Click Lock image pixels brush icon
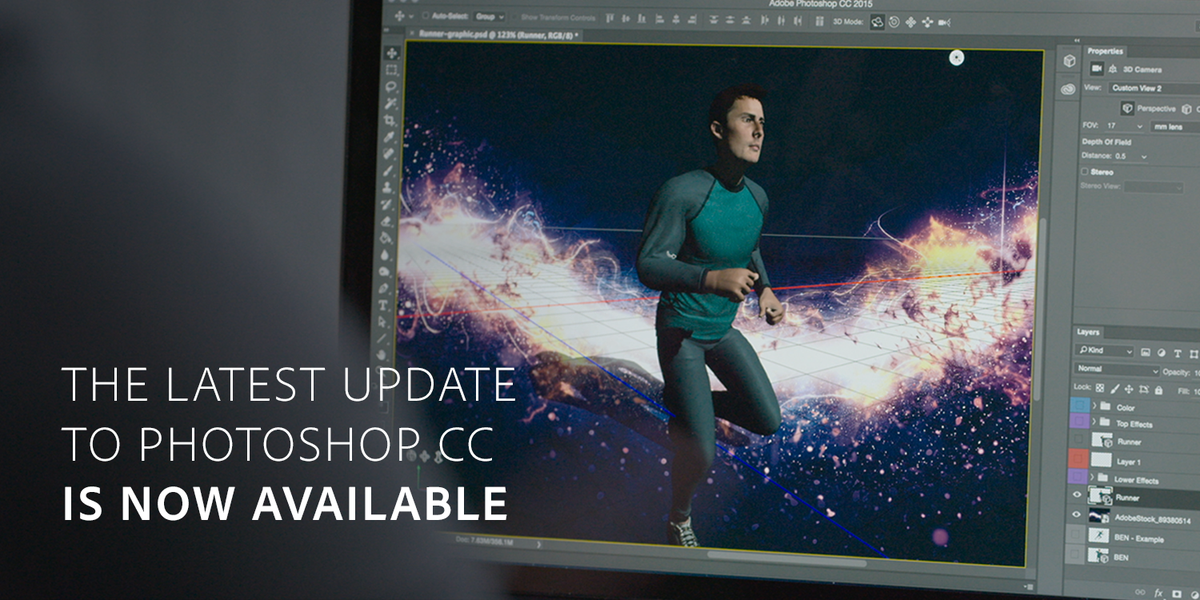1200x600 pixels. click(1115, 390)
